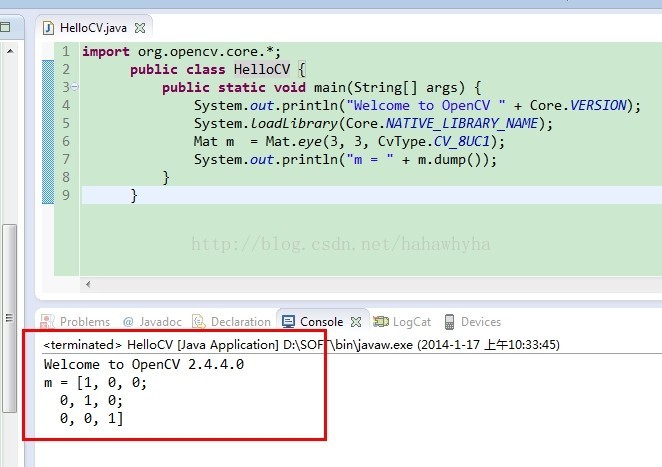Click the left panel scroll up arrow
Screen dimensions: 662x467
point(11,51)
